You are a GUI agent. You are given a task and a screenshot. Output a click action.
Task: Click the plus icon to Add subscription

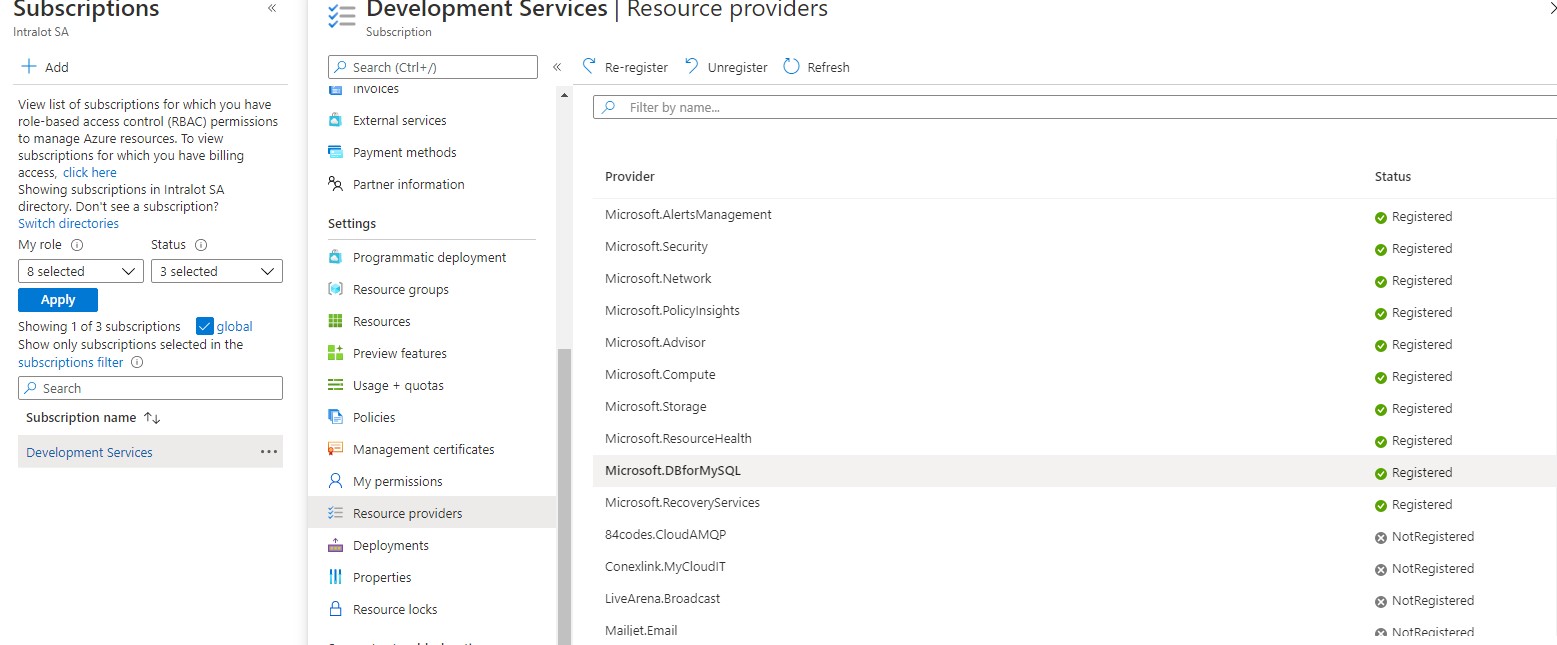[x=29, y=67]
